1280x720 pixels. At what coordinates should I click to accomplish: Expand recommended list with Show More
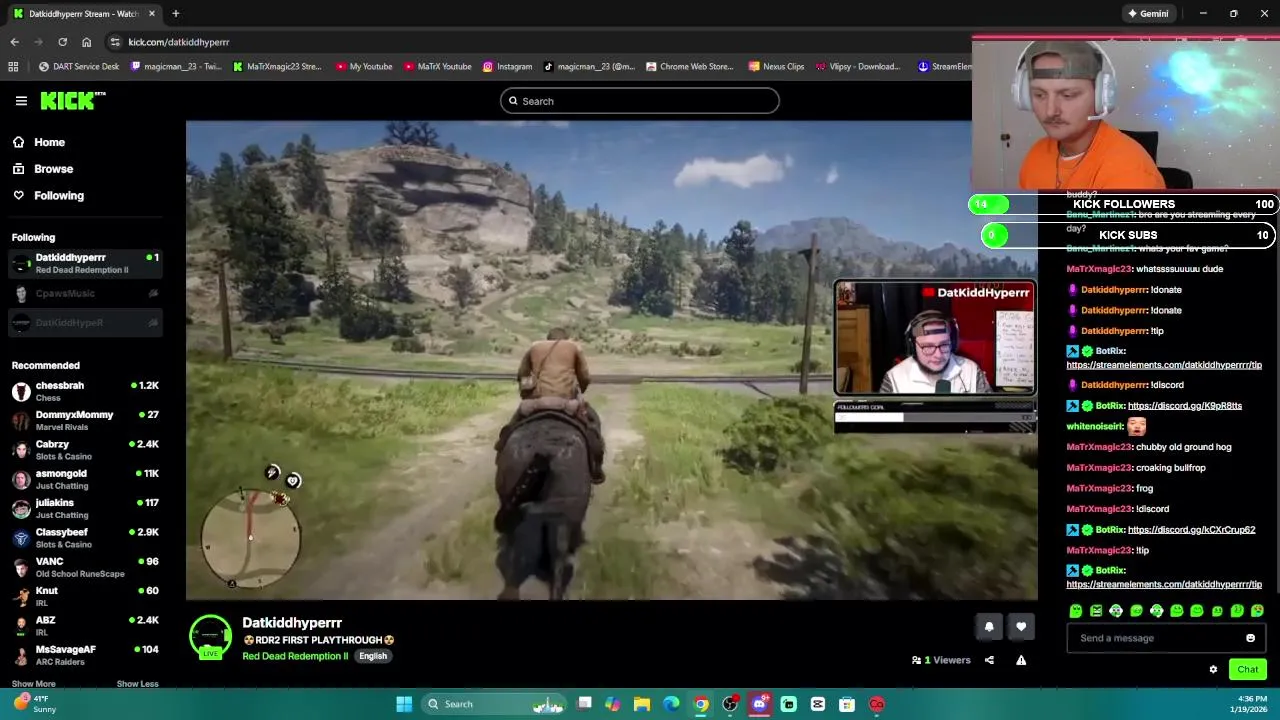point(33,684)
